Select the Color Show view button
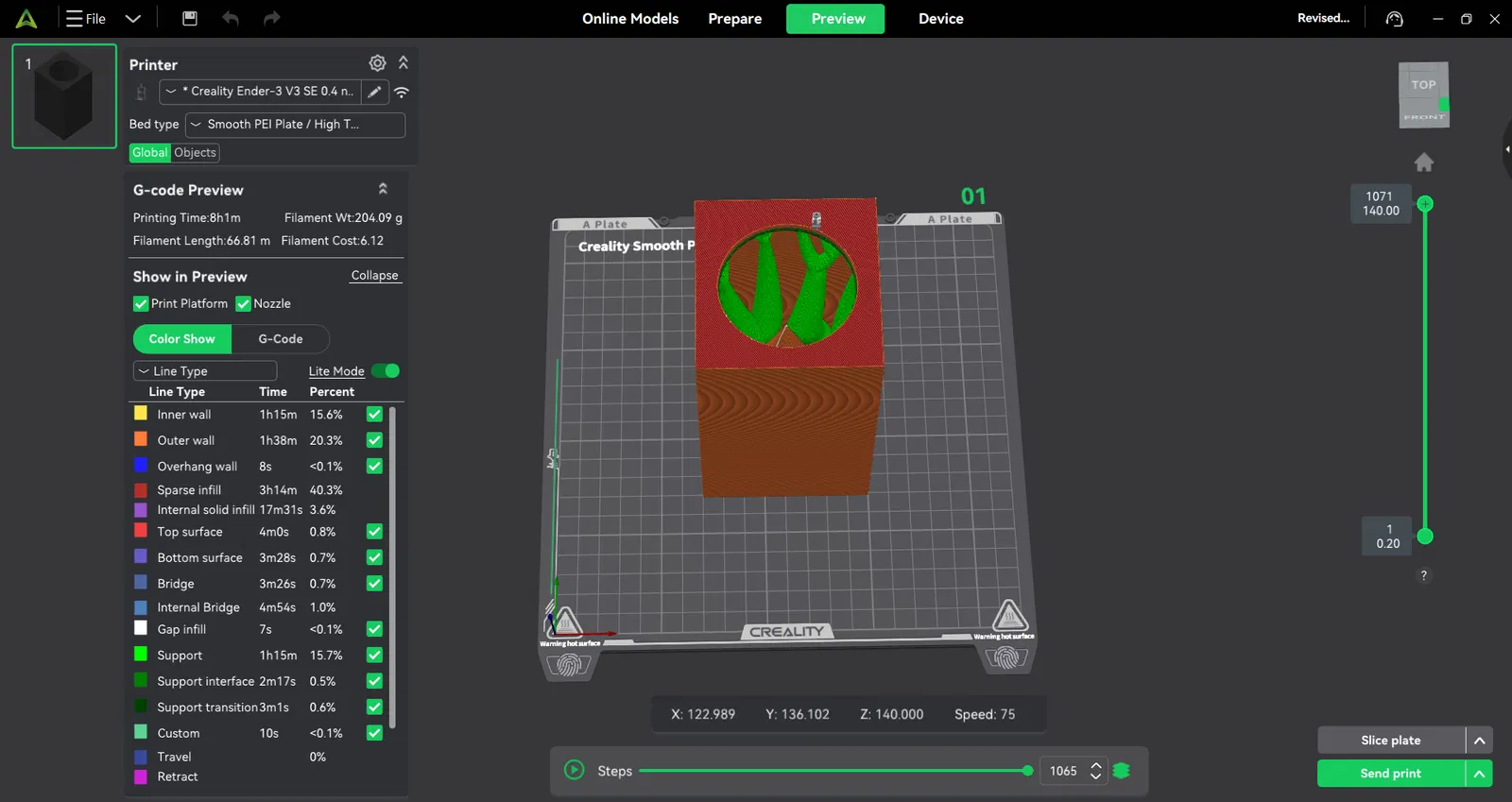 (182, 339)
